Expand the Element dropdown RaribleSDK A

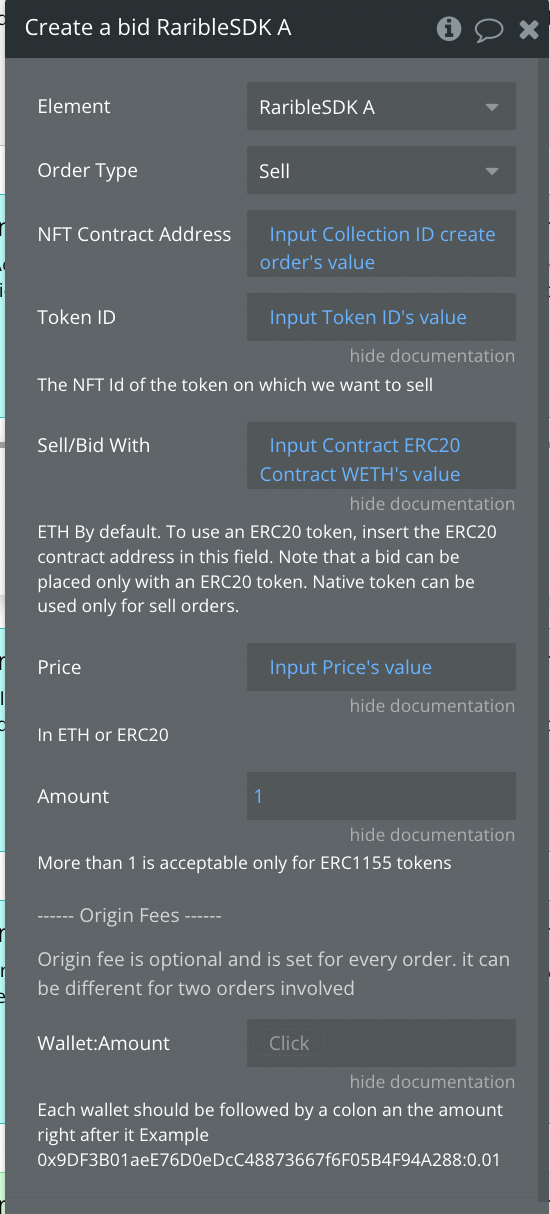(381, 107)
